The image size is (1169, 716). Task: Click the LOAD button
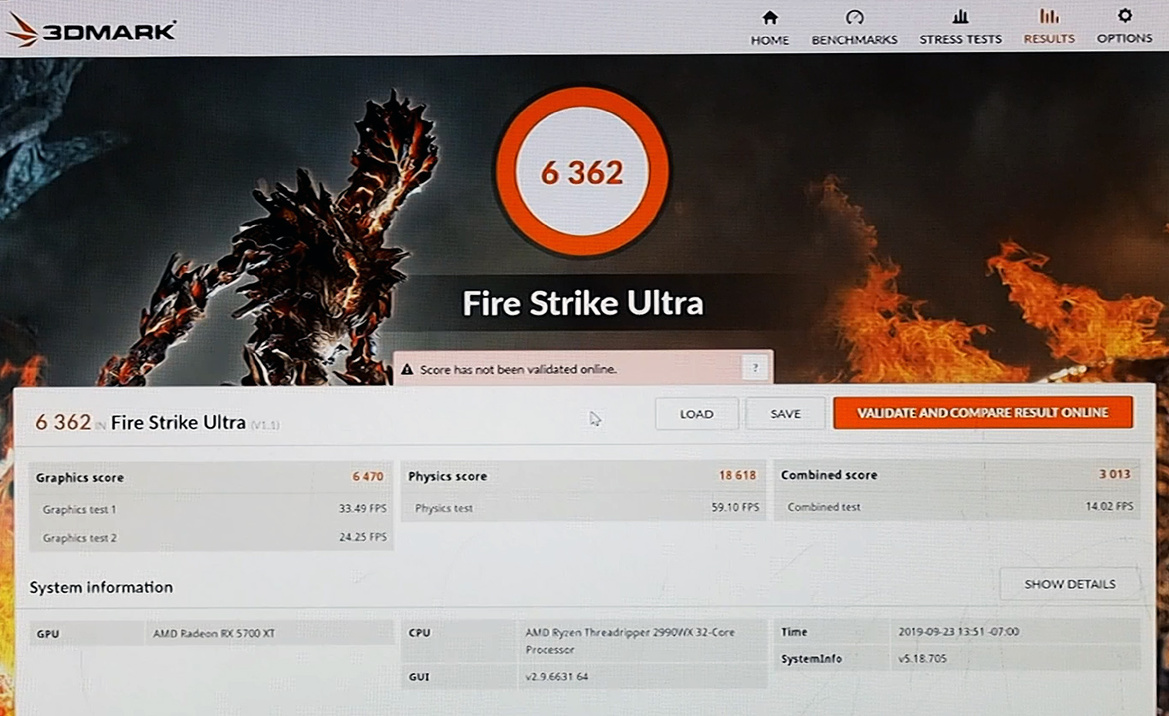pos(696,413)
